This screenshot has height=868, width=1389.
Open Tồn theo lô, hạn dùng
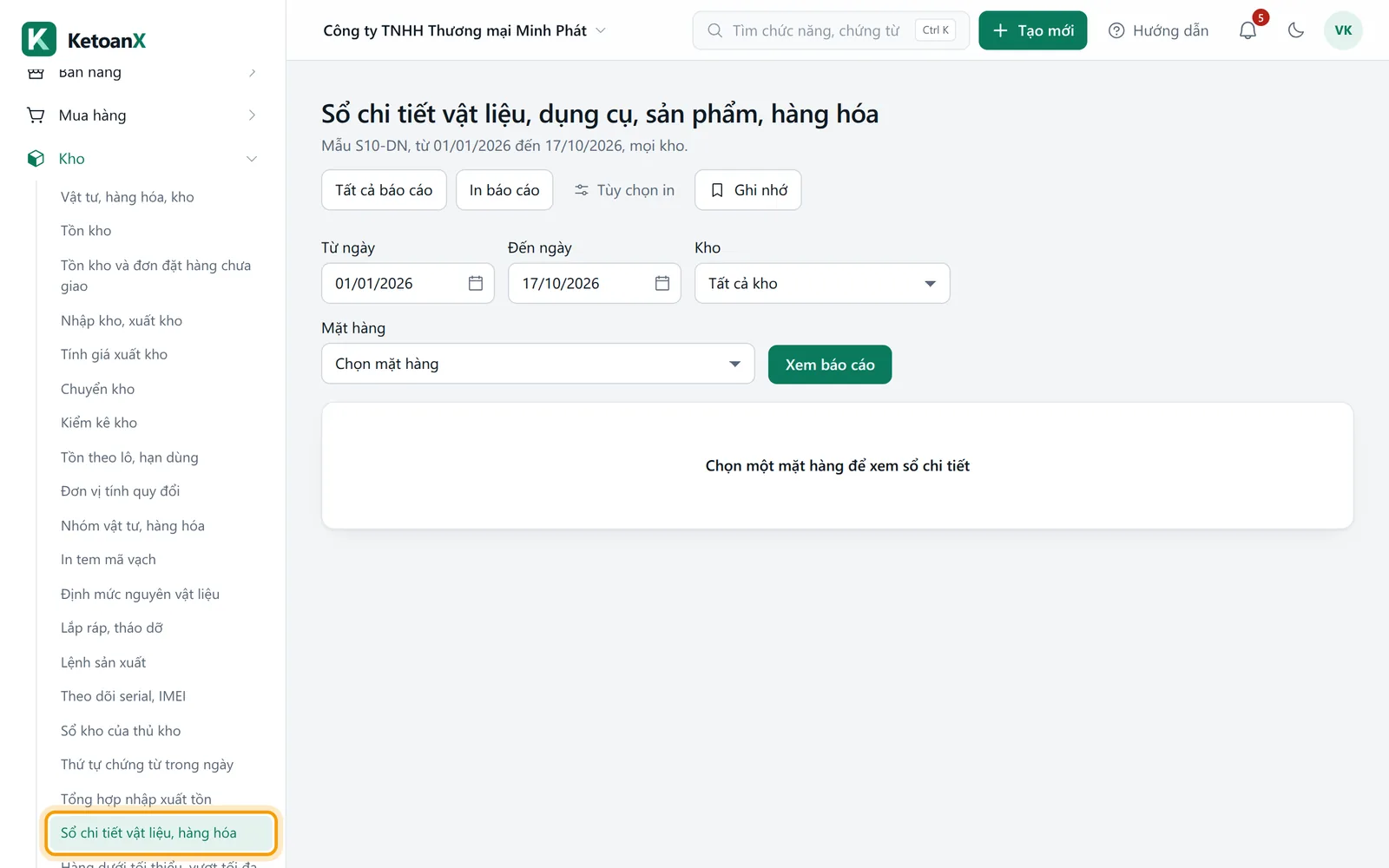click(x=129, y=457)
